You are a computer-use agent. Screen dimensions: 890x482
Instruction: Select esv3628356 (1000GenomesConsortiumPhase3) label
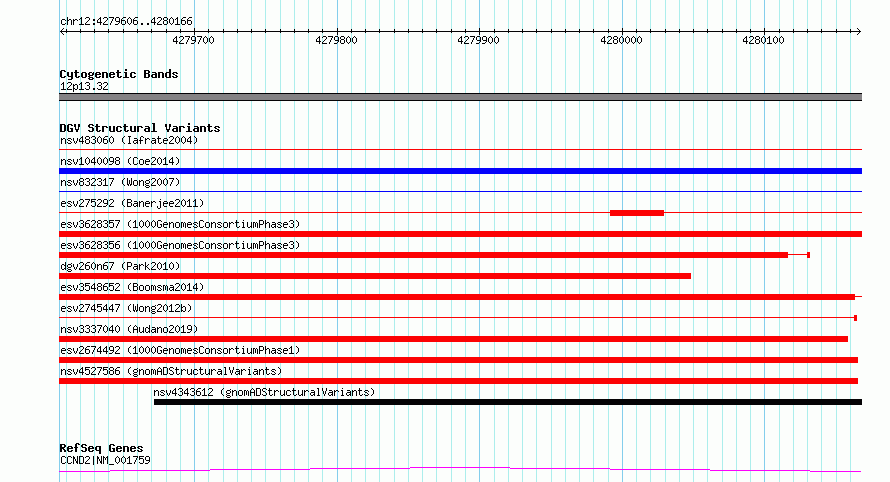tap(180, 245)
